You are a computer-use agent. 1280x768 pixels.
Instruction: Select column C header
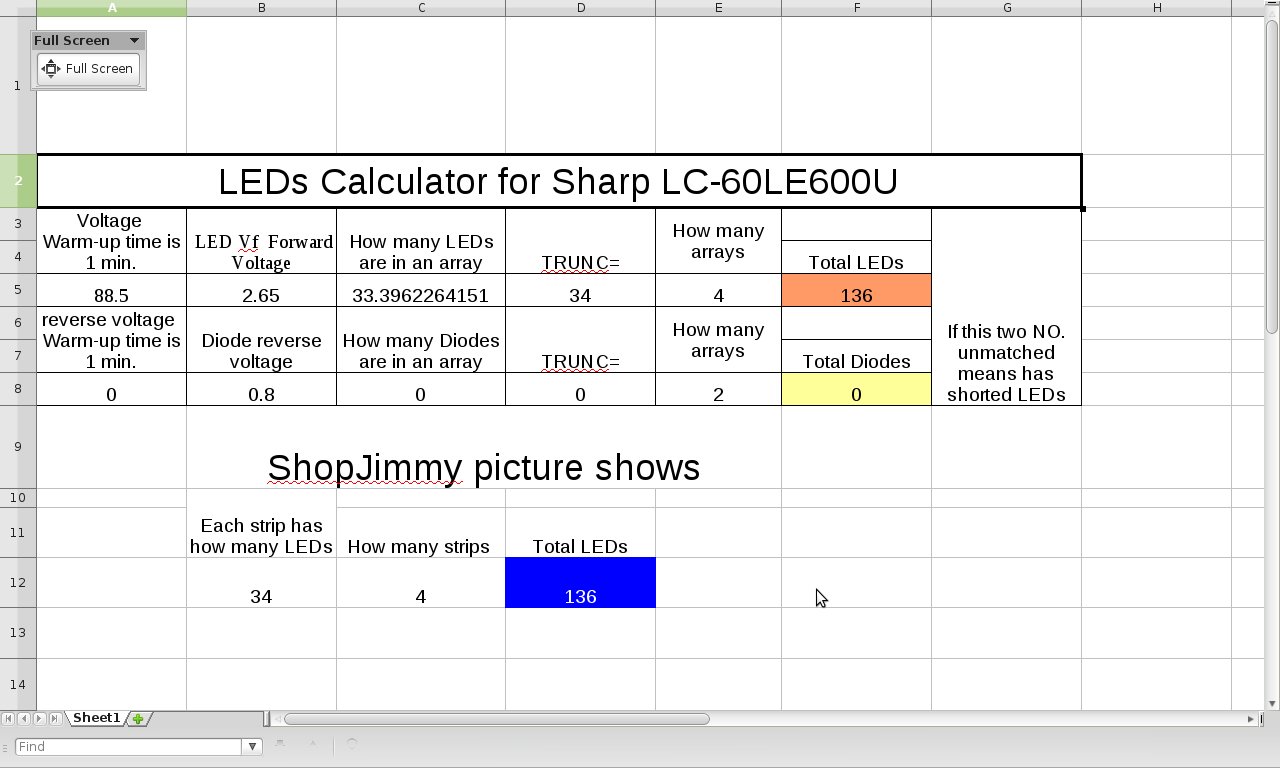coord(421,8)
